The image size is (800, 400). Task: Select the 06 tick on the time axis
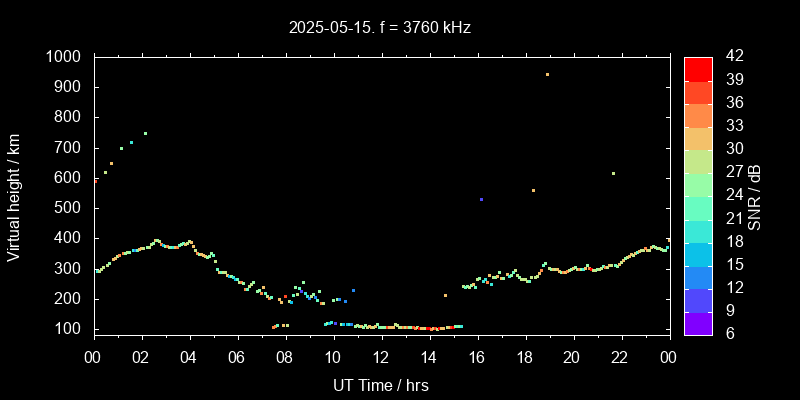pyautogui.click(x=237, y=356)
